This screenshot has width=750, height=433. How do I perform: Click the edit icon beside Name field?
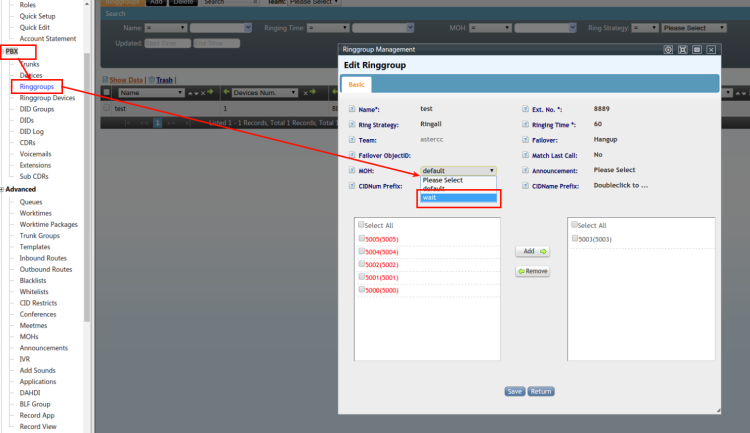click(351, 108)
